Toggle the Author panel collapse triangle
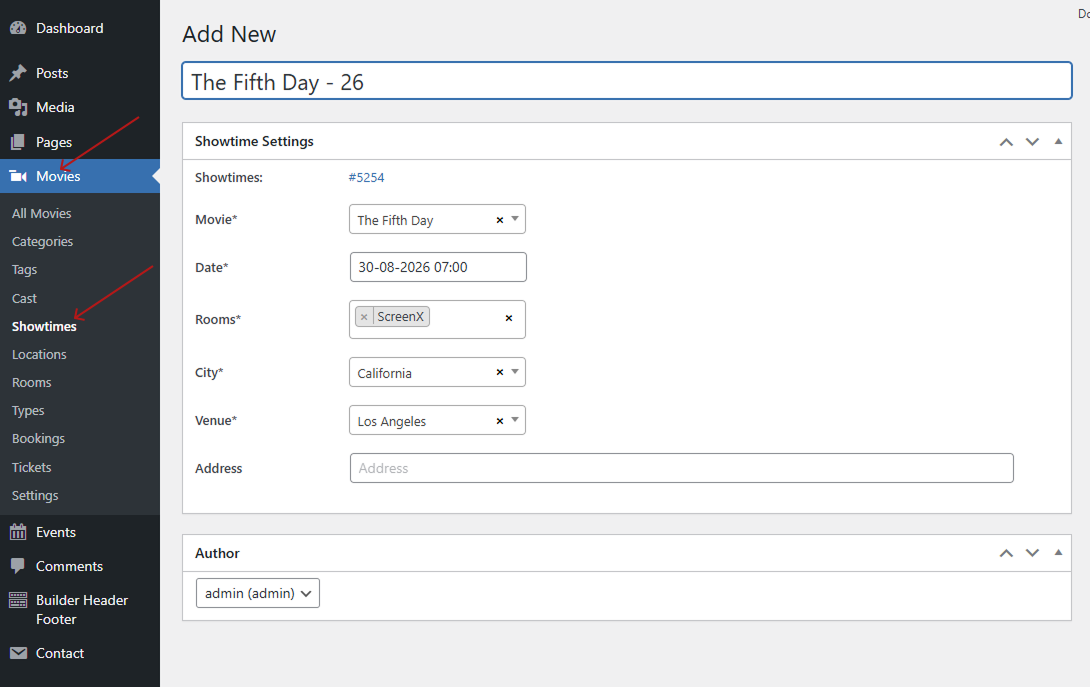This screenshot has width=1090, height=687. click(1058, 553)
